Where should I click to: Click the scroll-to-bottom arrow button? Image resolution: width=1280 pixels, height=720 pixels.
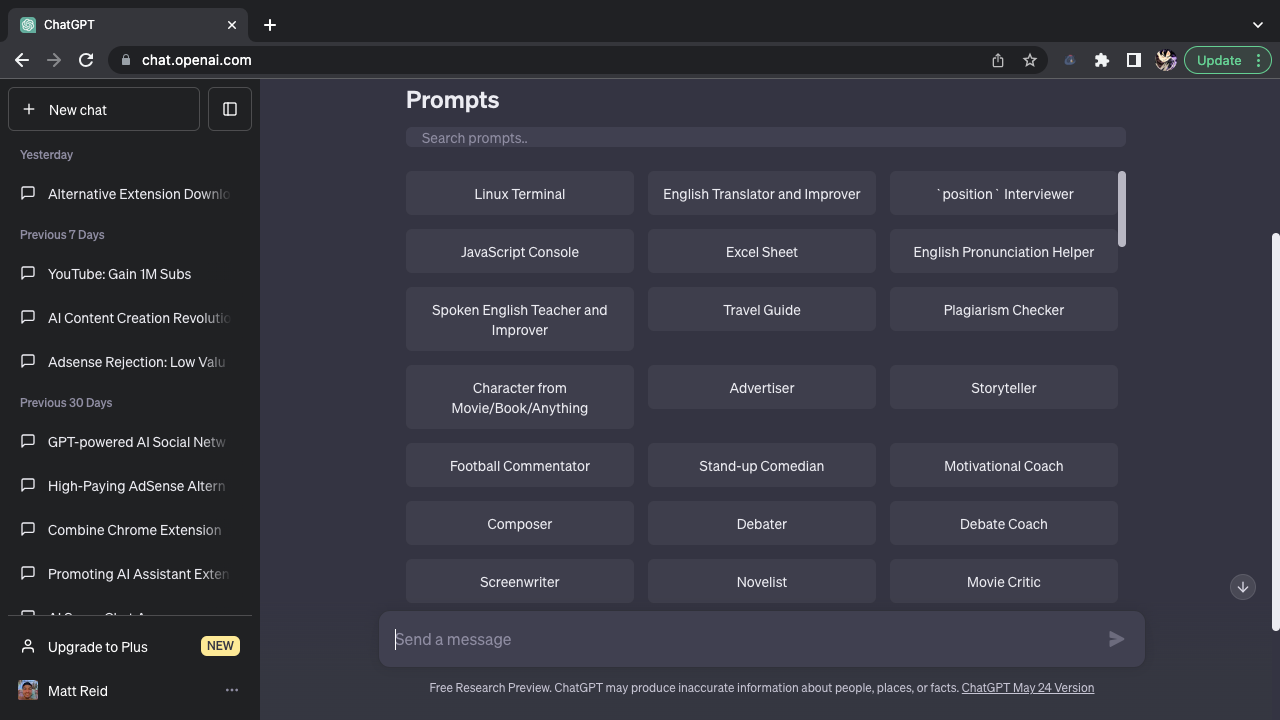click(x=1243, y=587)
